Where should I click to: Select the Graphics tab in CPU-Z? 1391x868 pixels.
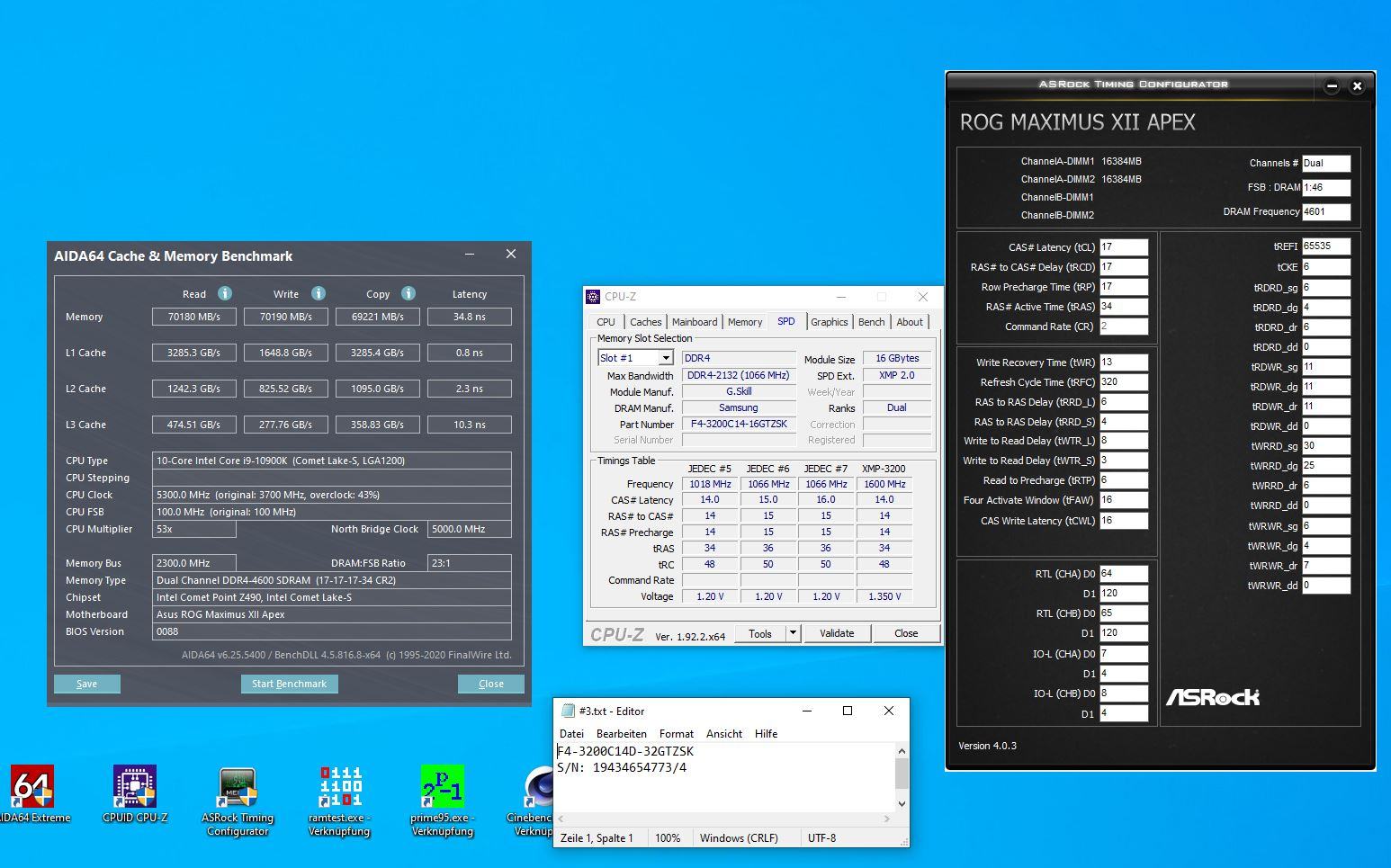click(x=829, y=322)
